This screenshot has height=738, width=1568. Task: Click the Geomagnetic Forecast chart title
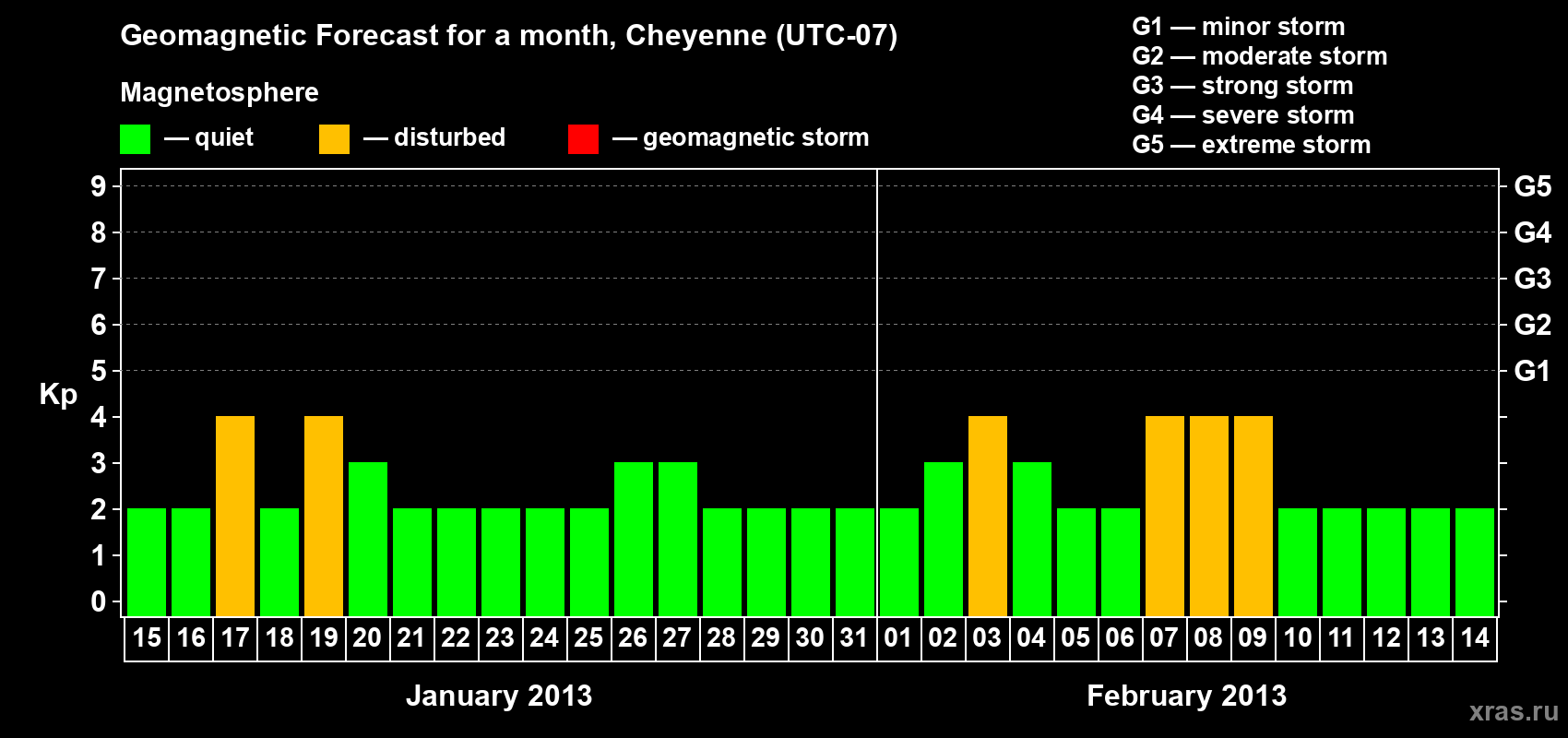[509, 36]
